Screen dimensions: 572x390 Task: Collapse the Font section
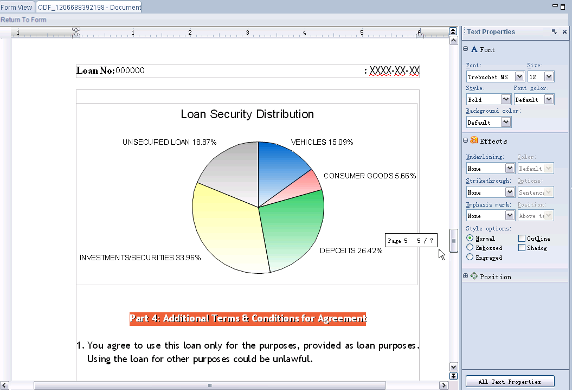click(465, 49)
